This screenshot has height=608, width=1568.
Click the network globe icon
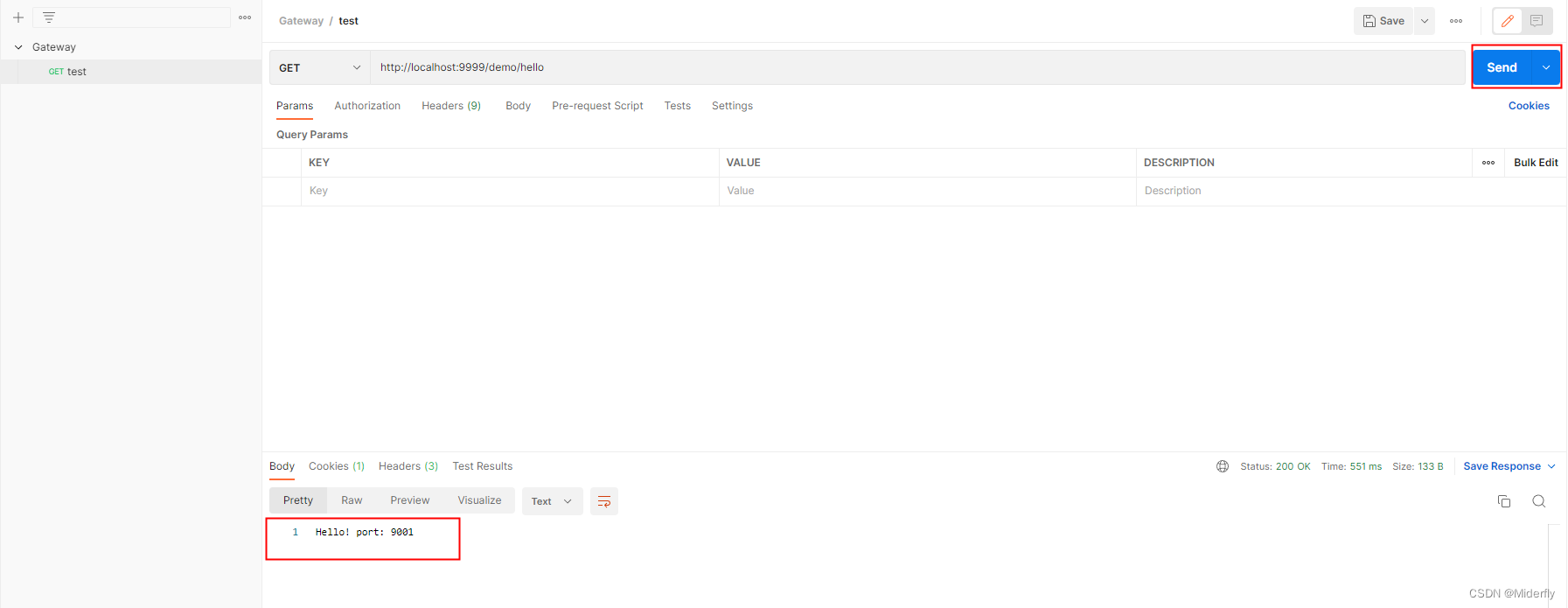pos(1223,466)
